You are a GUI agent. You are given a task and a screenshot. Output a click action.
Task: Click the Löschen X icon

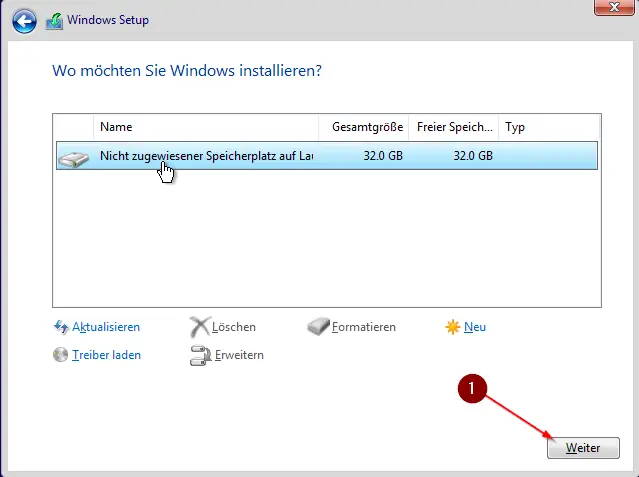[200, 327]
